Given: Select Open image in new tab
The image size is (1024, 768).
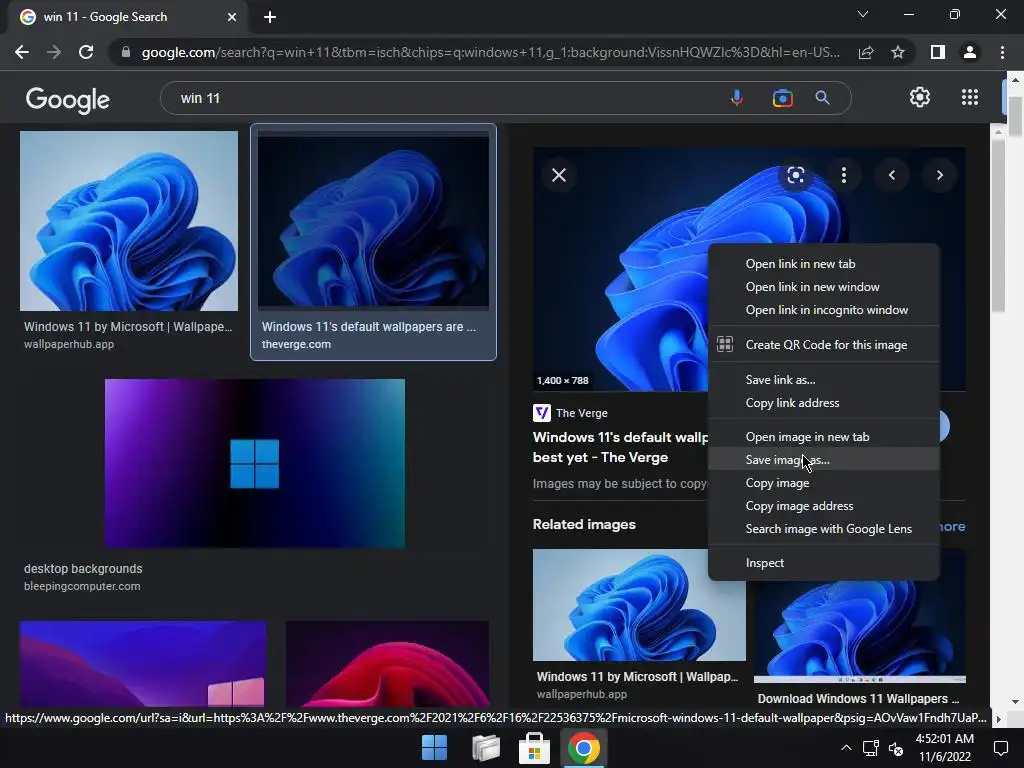Looking at the screenshot, I should [x=824, y=437].
